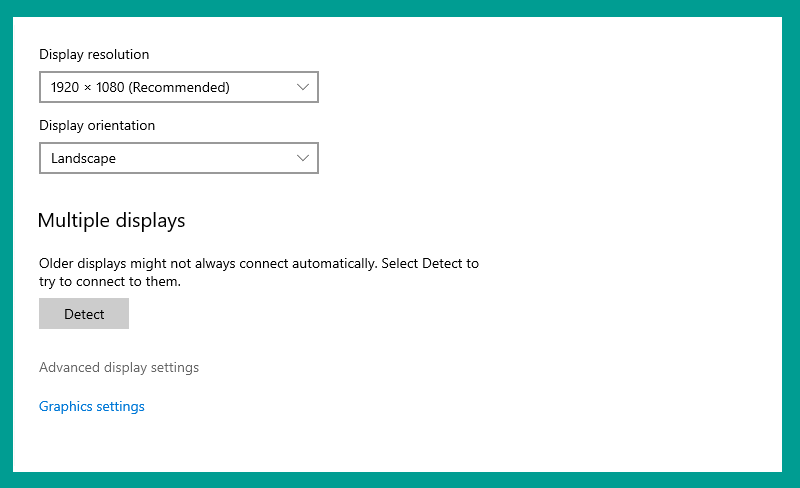
Task: Open Advanced display settings
Action: [x=119, y=368]
